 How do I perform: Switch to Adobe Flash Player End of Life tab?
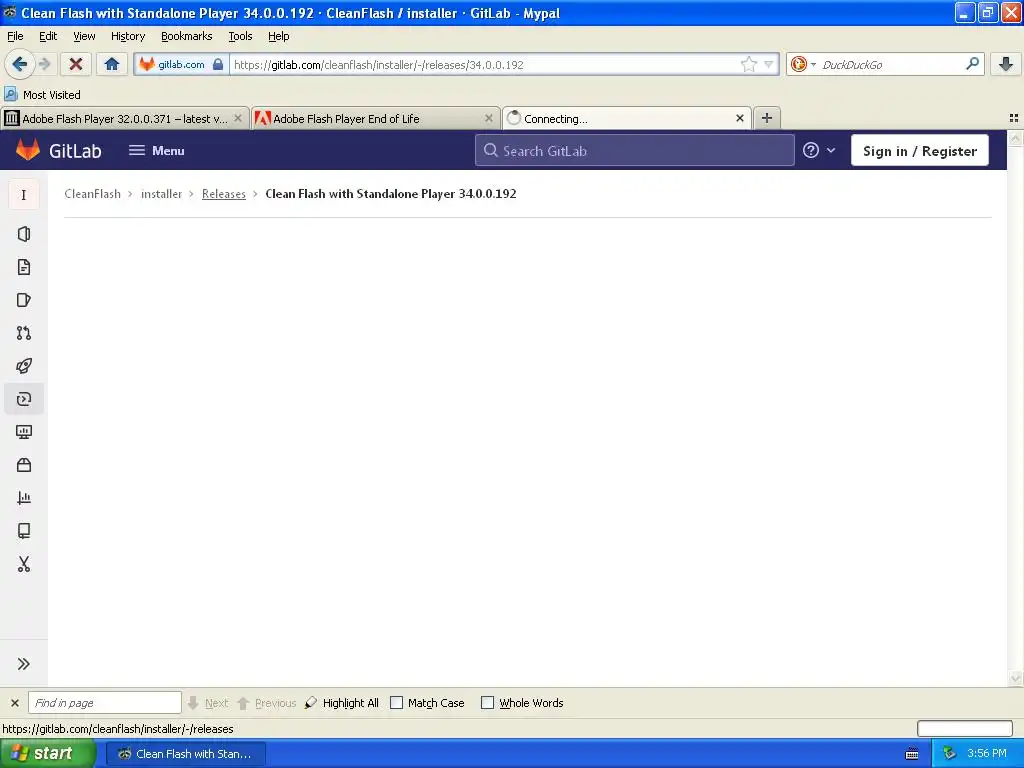pyautogui.click(x=376, y=118)
